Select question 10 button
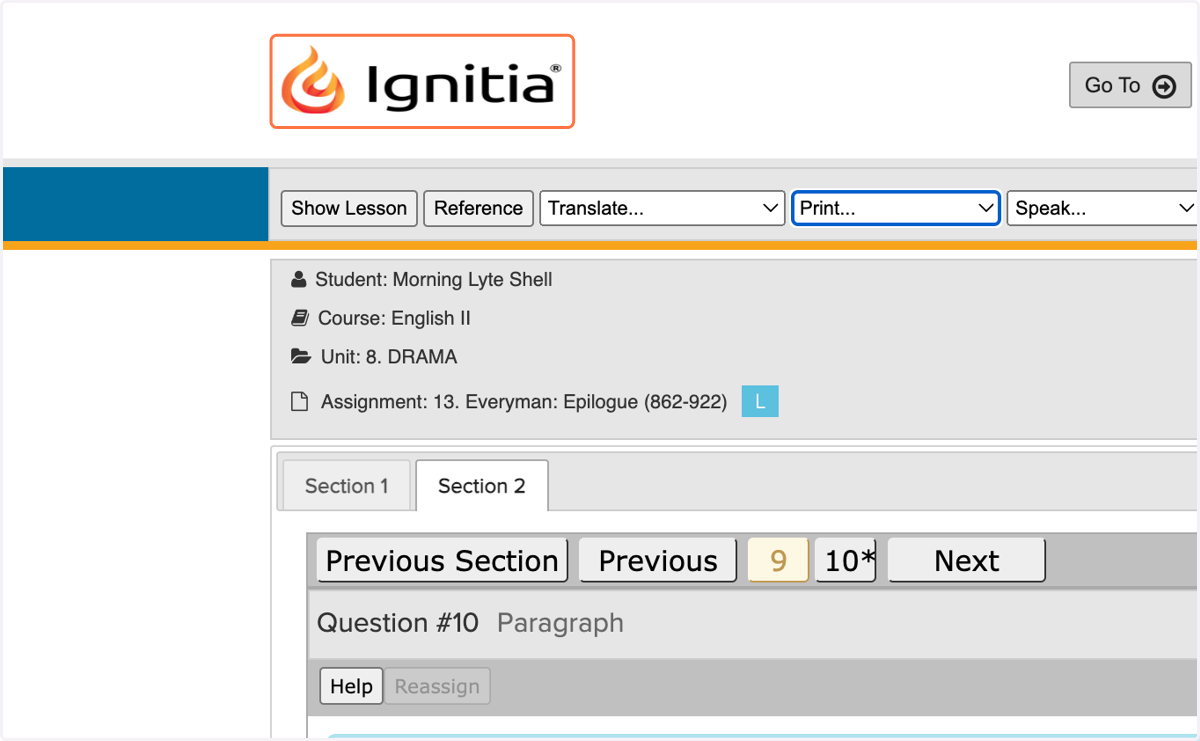 coord(845,560)
